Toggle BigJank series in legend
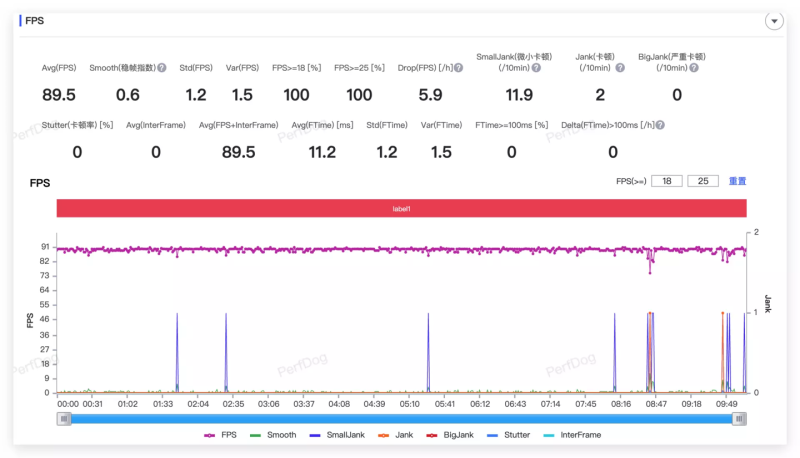 [x=451, y=435]
